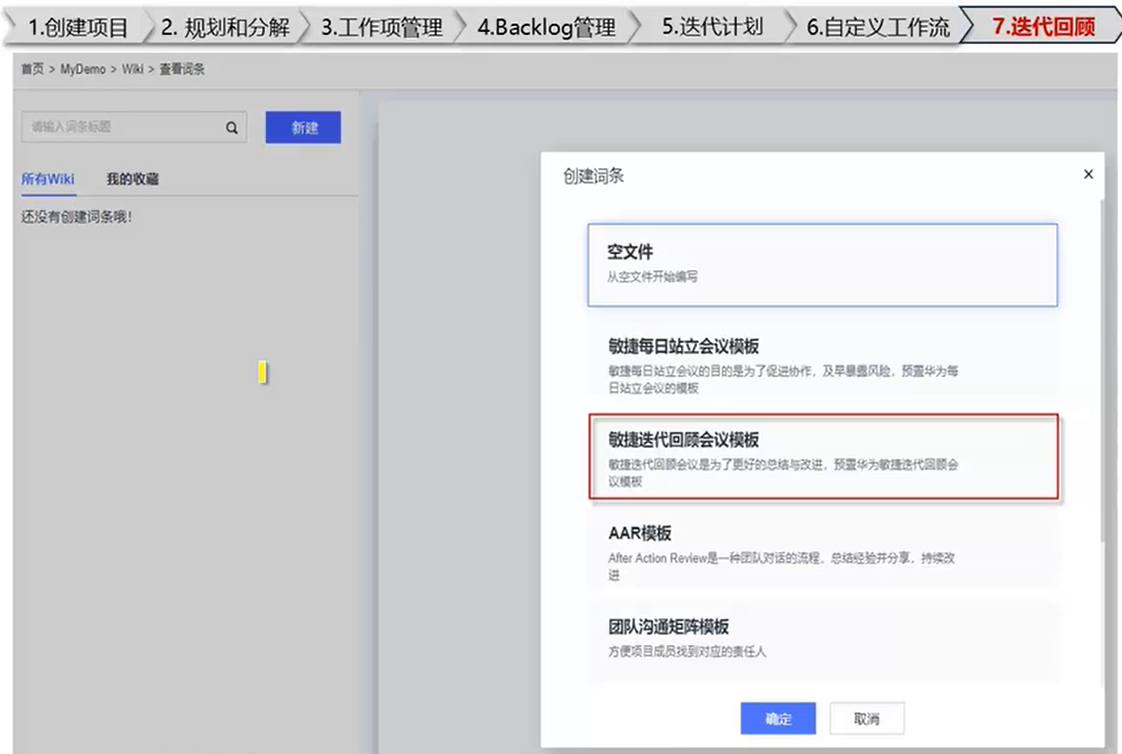Image resolution: width=1122 pixels, height=754 pixels.
Task: Click the search magnifier icon
Action: point(231,127)
